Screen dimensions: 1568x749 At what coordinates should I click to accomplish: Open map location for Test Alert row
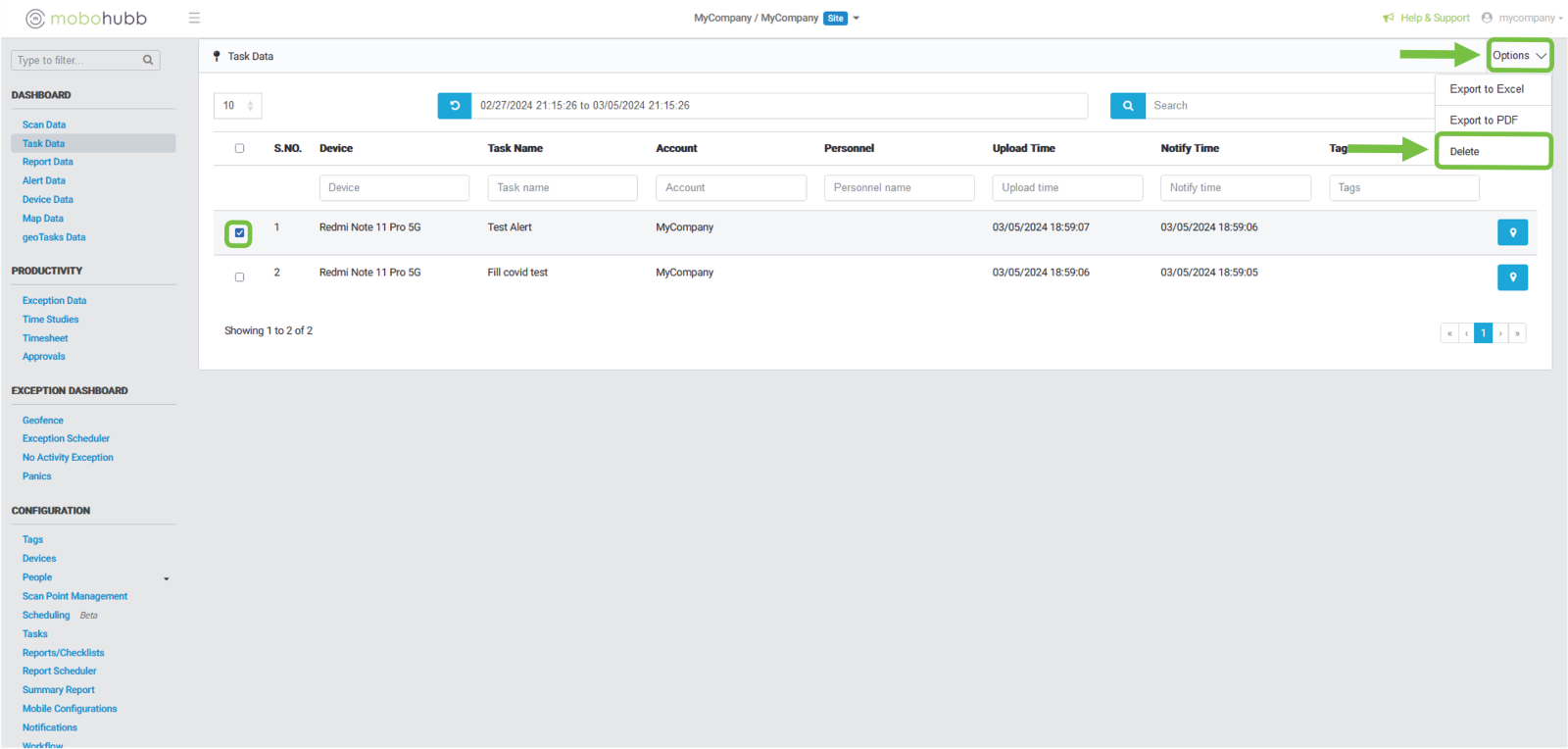[x=1512, y=232]
